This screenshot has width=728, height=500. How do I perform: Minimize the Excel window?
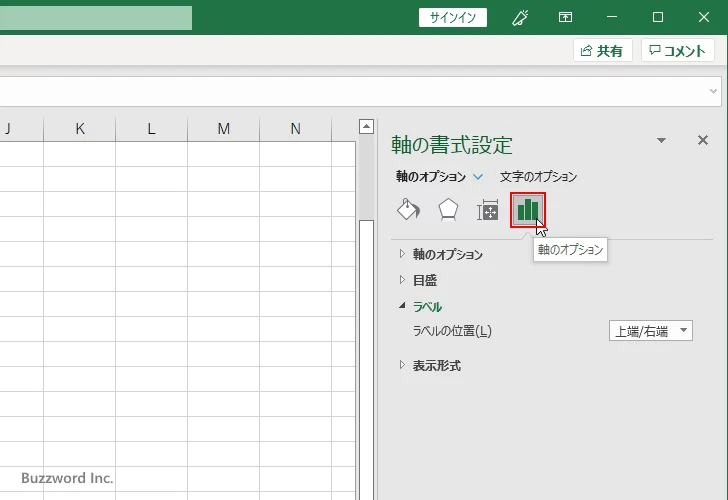coord(612,17)
